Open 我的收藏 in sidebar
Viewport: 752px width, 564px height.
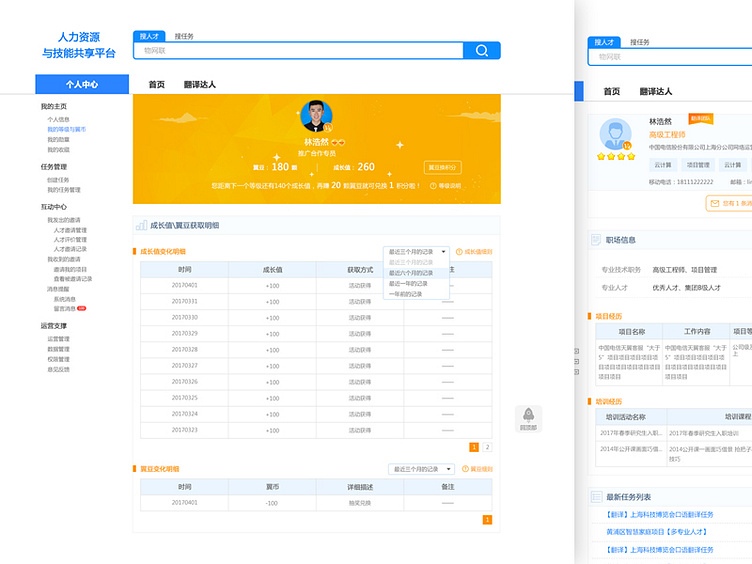click(x=58, y=150)
